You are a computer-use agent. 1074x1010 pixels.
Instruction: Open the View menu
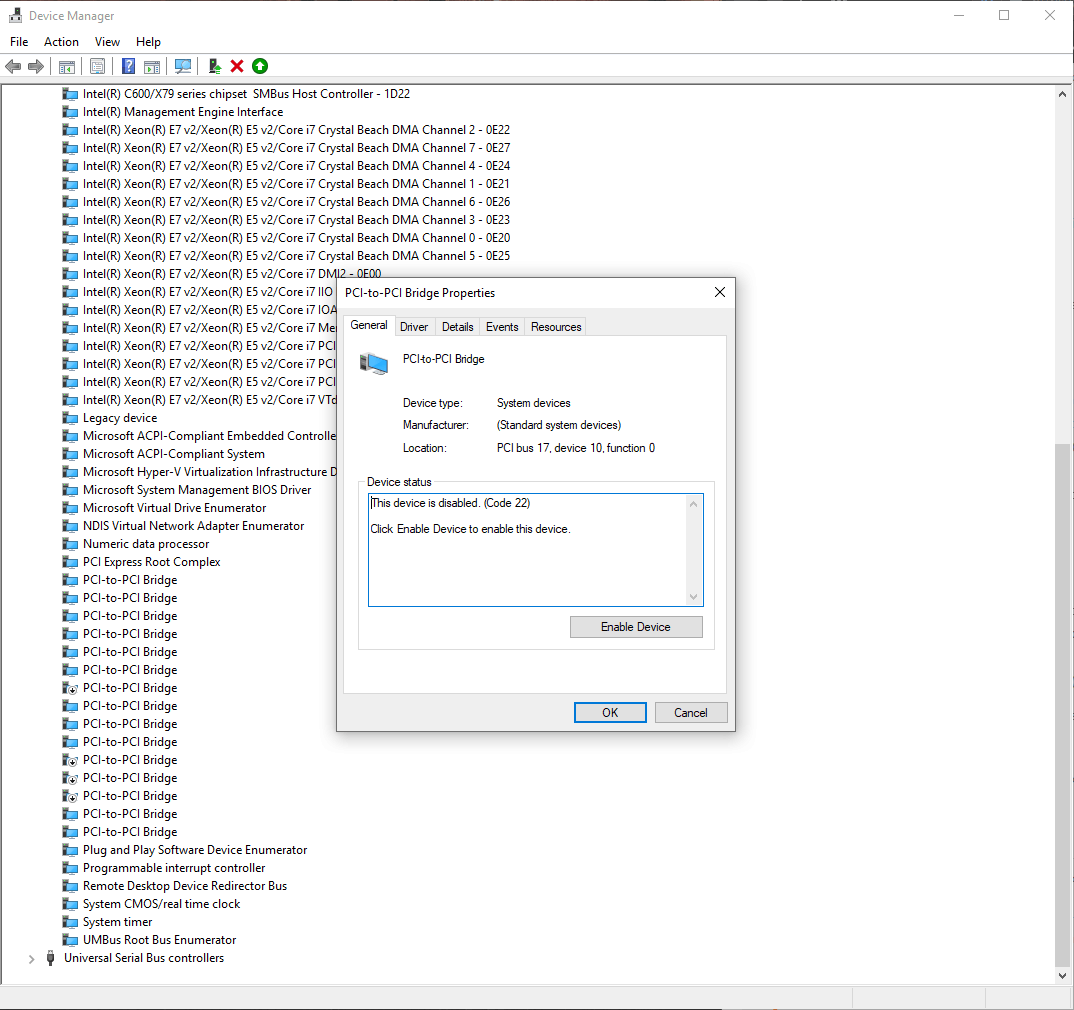[107, 42]
